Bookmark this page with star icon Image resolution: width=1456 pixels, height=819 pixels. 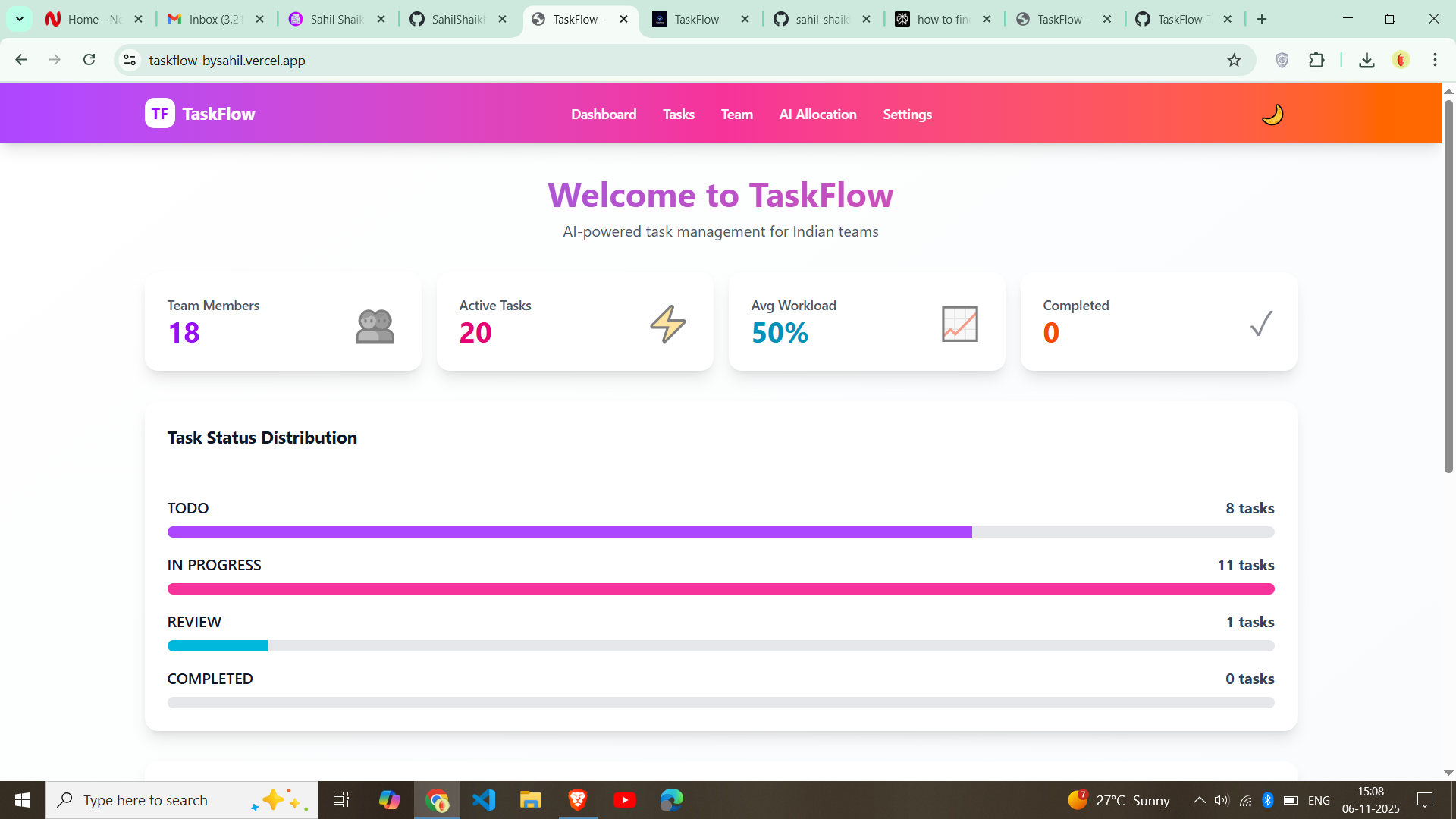coord(1234,61)
